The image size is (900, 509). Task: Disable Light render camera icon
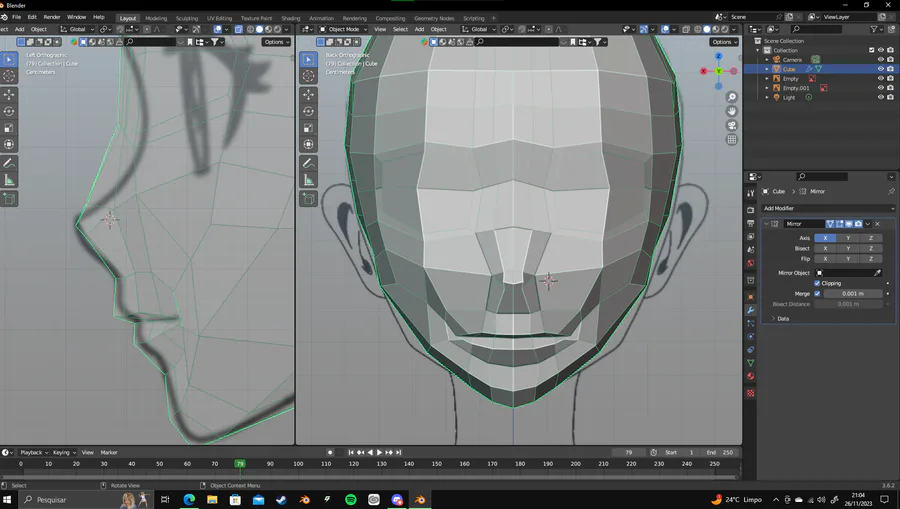tap(890, 98)
